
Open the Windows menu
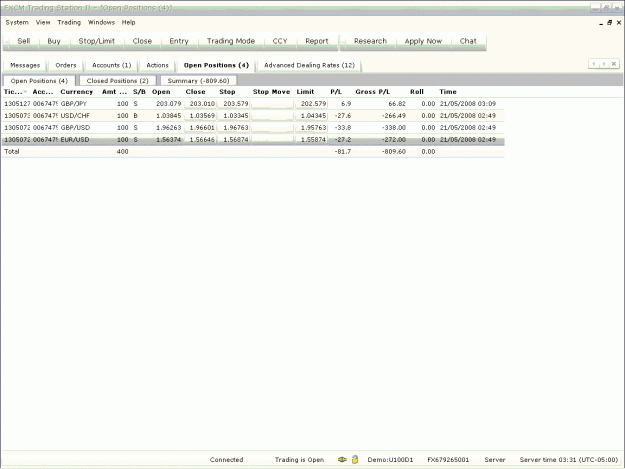pos(101,22)
